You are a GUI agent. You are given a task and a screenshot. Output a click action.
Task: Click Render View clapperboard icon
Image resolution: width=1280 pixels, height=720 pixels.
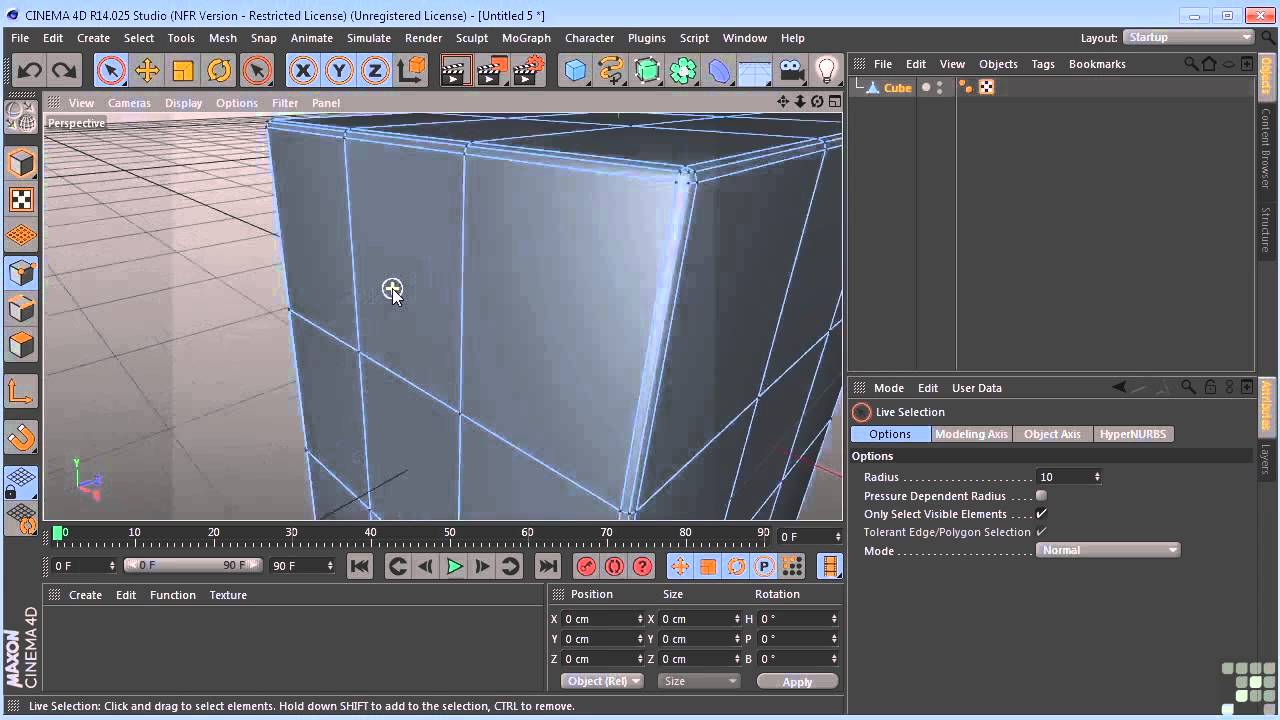[x=455, y=70]
